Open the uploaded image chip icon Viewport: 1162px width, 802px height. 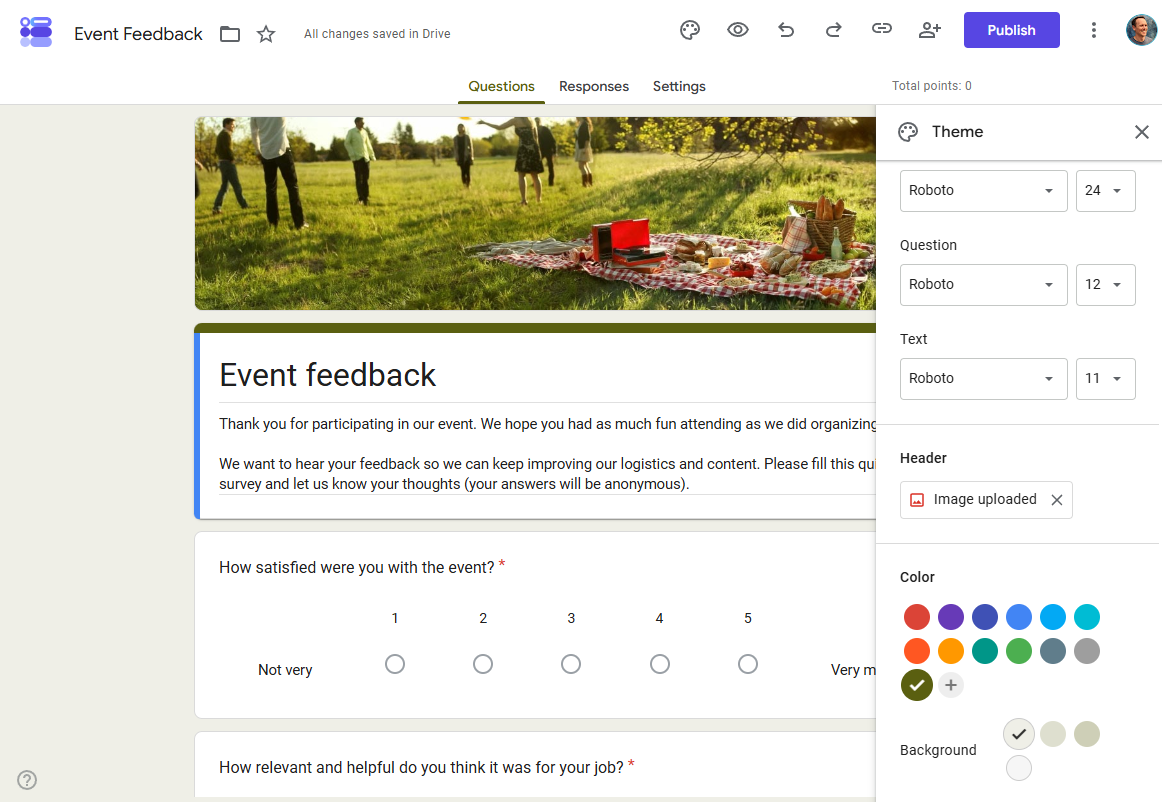point(917,500)
